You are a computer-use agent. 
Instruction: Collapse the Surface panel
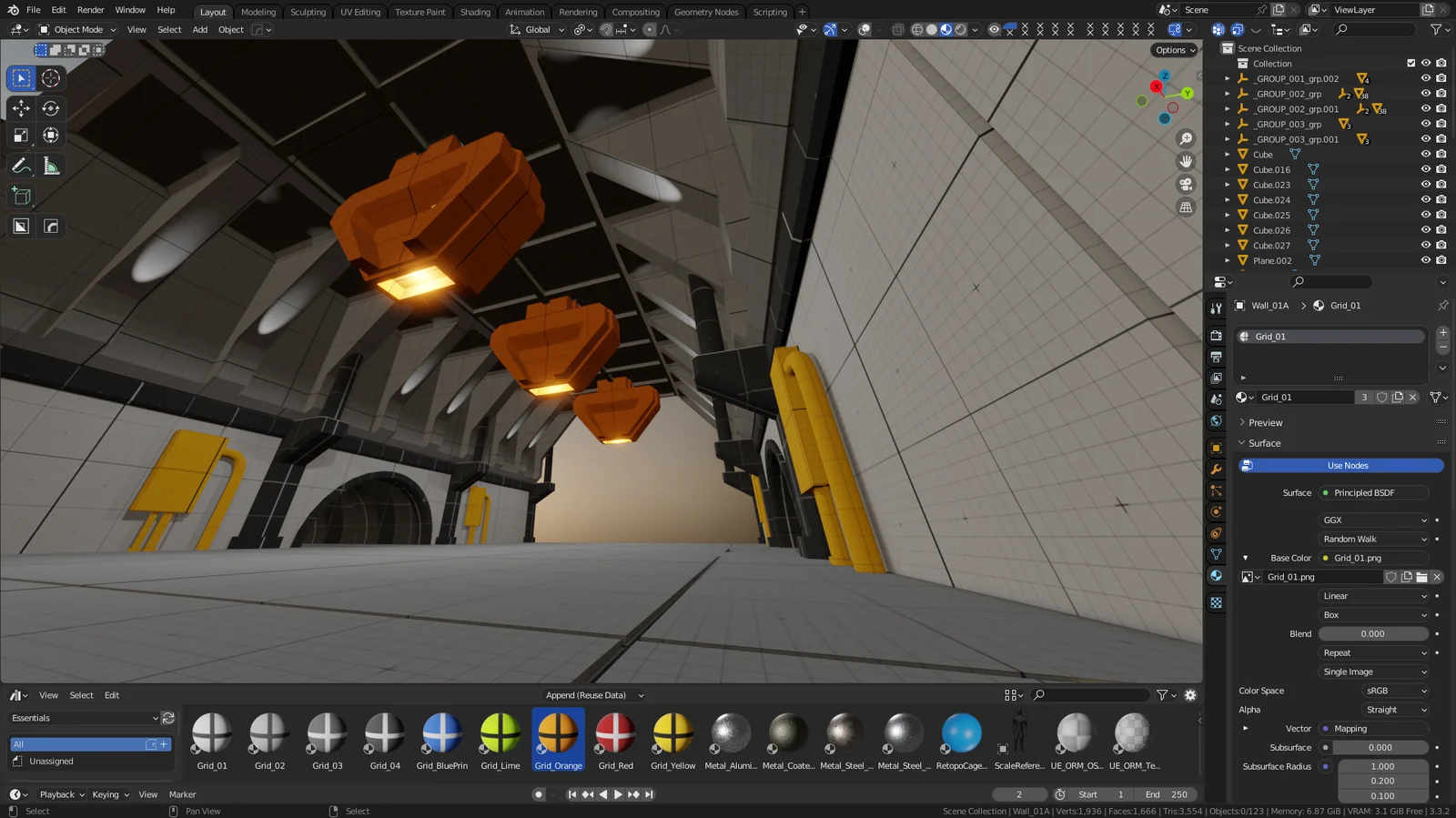[1265, 443]
